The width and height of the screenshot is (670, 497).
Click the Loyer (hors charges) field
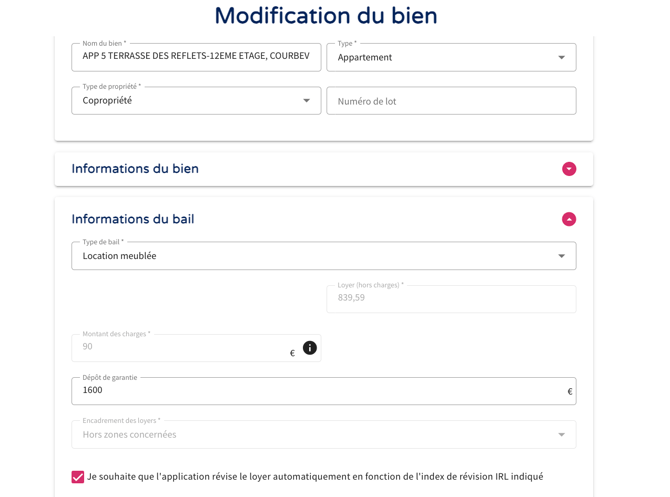pyautogui.click(x=451, y=298)
